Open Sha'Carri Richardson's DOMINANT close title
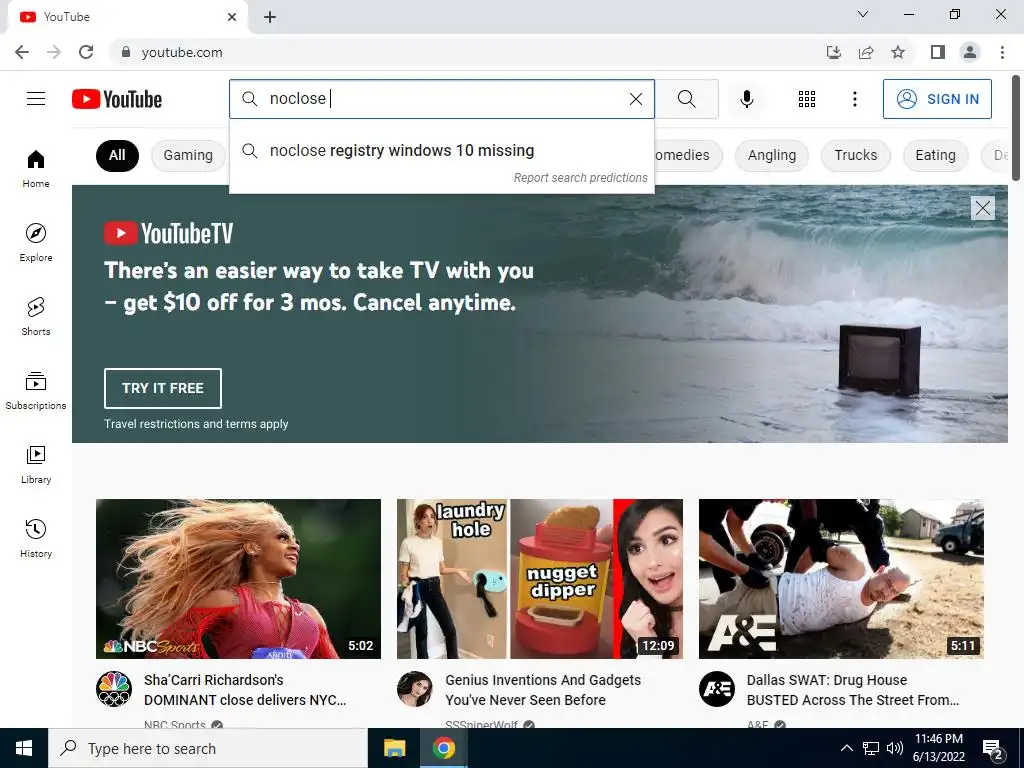1024x768 pixels. pyautogui.click(x=245, y=690)
